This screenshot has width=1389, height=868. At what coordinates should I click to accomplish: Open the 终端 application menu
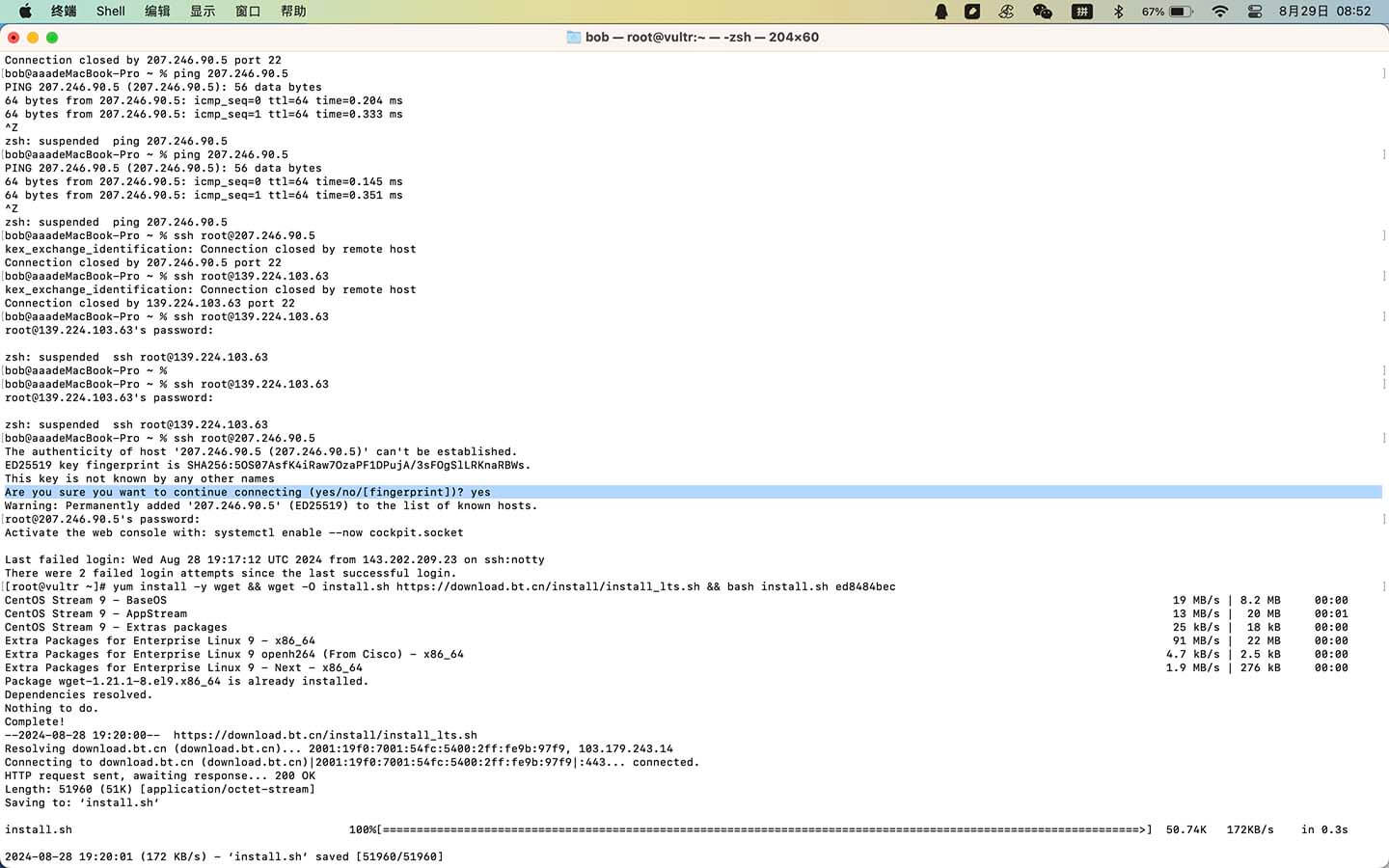(x=64, y=12)
